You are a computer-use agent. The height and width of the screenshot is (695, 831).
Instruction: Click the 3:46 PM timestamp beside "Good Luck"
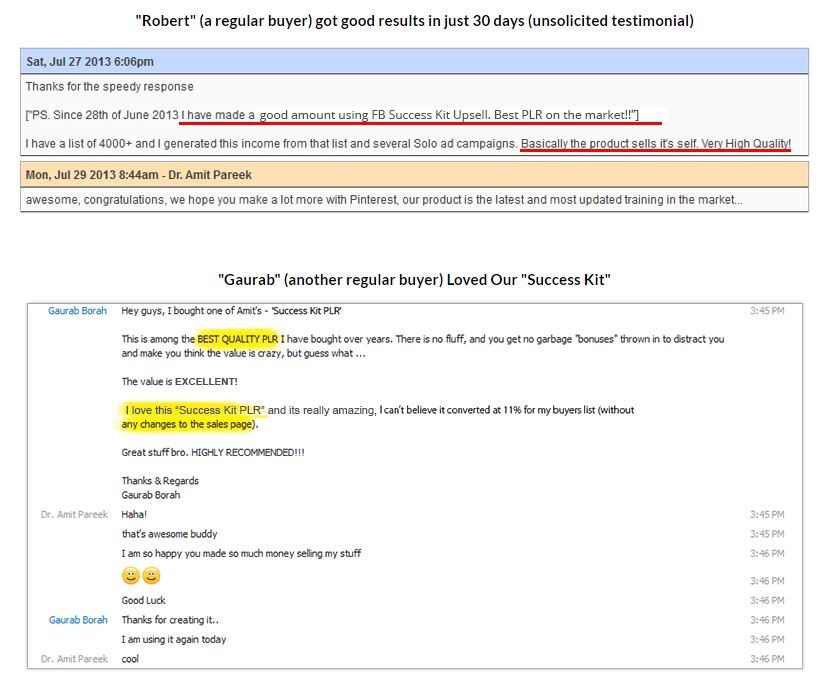point(767,601)
